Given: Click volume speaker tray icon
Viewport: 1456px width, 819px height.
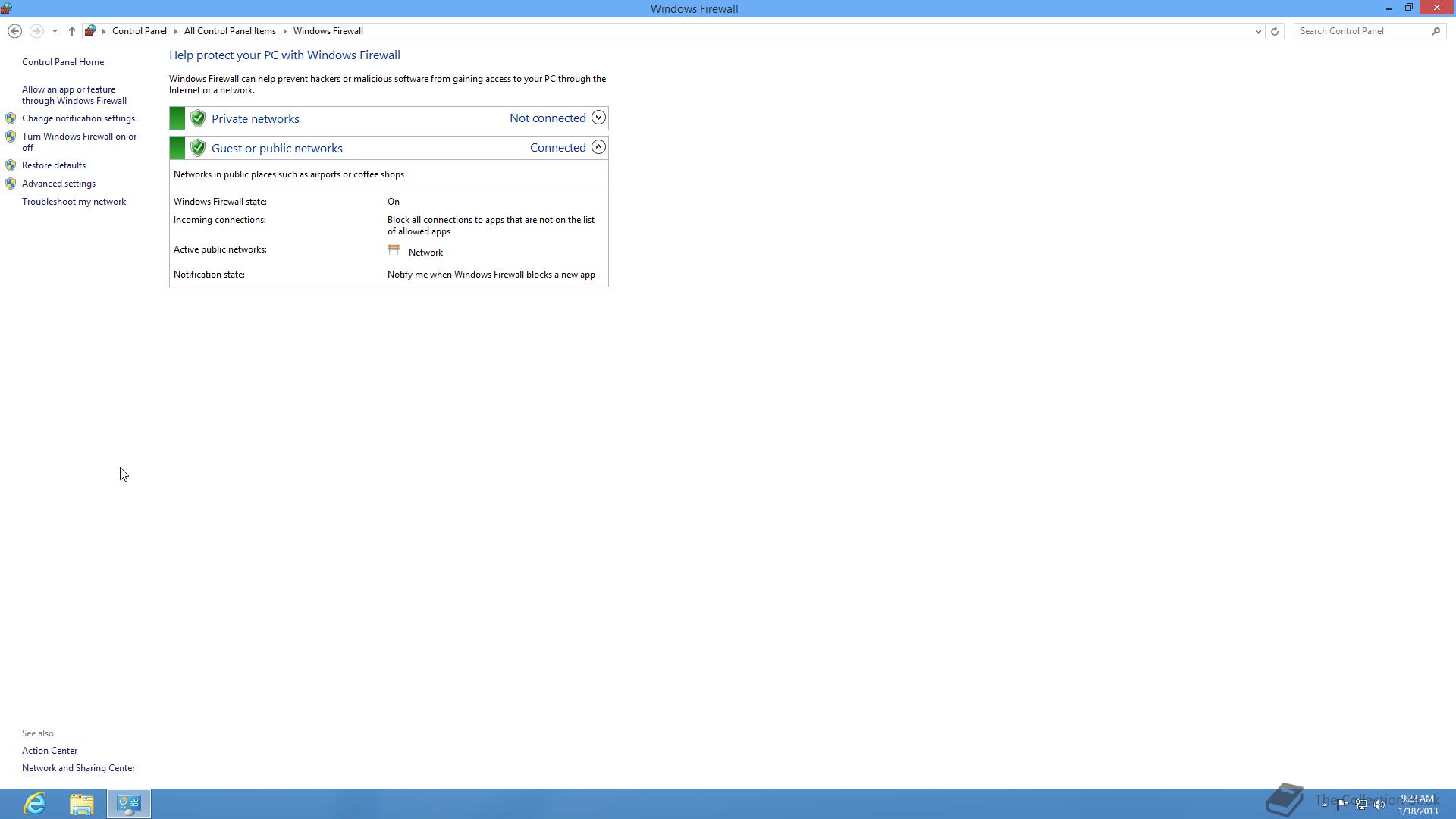Looking at the screenshot, I should [x=1379, y=804].
